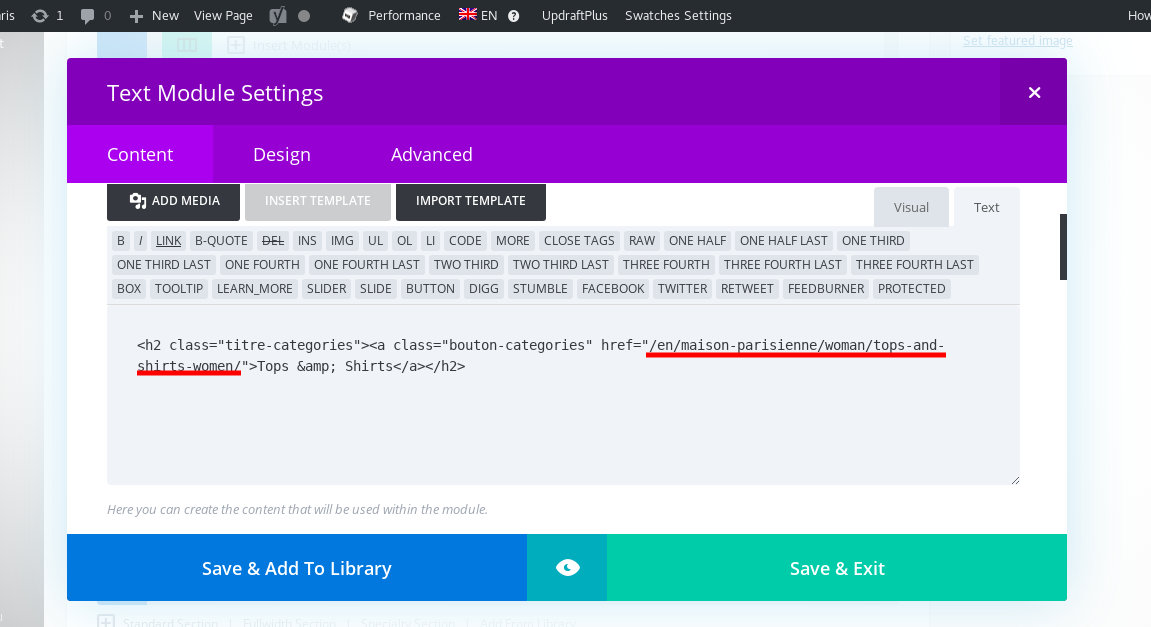This screenshot has width=1151, height=627.
Task: Click the modal vertical scrollbar handle
Action: [x=1063, y=247]
